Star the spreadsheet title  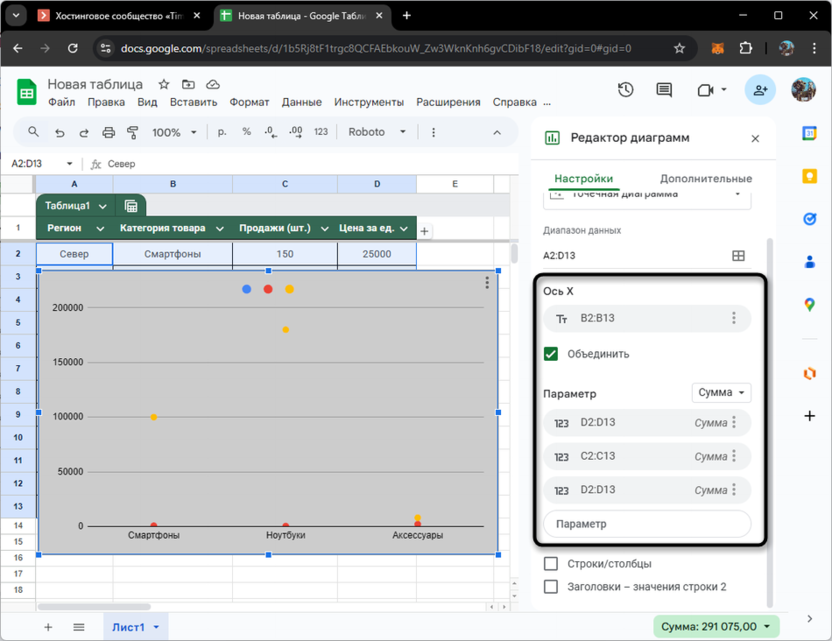point(164,85)
